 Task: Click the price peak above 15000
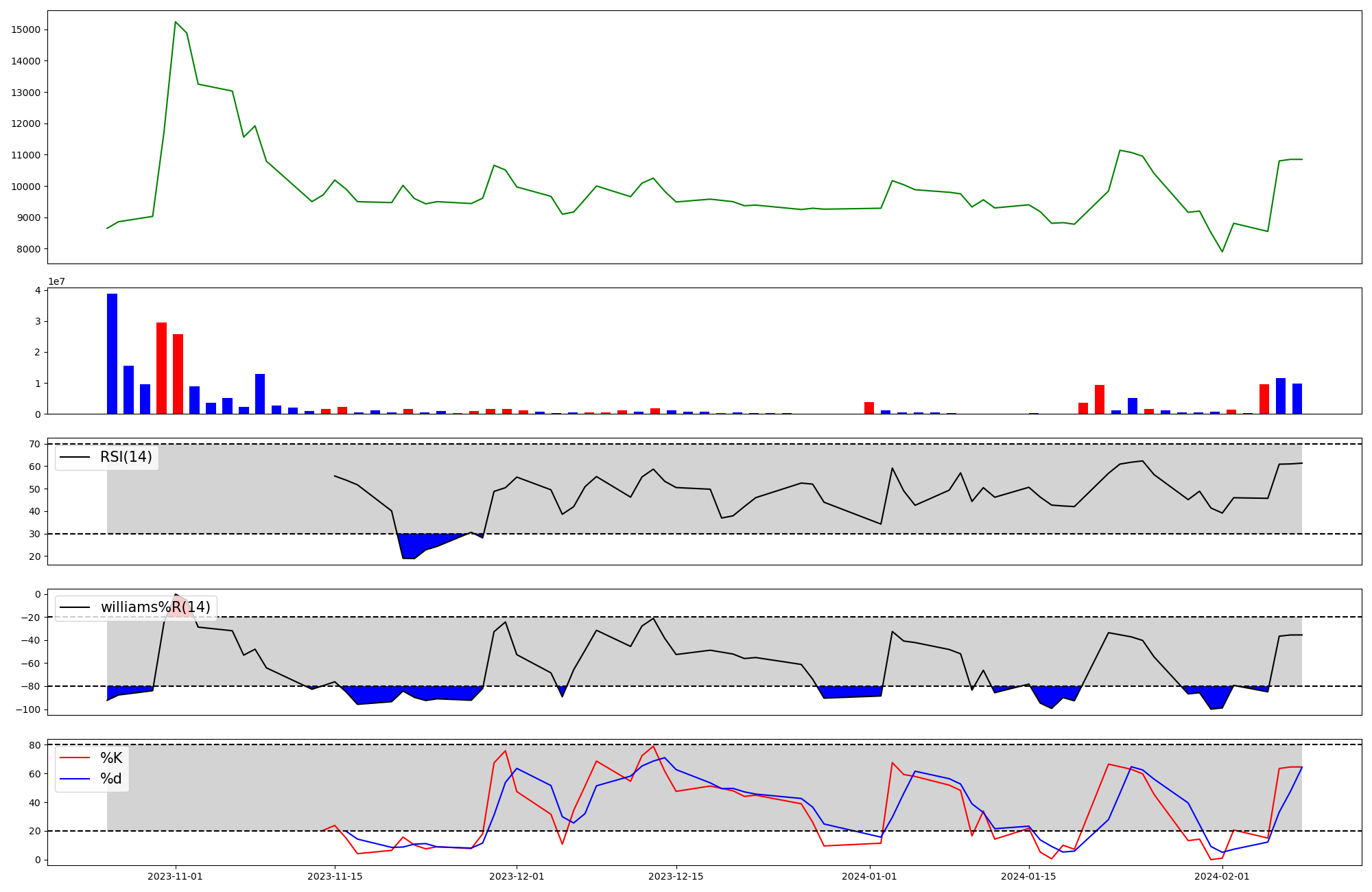pos(176,23)
